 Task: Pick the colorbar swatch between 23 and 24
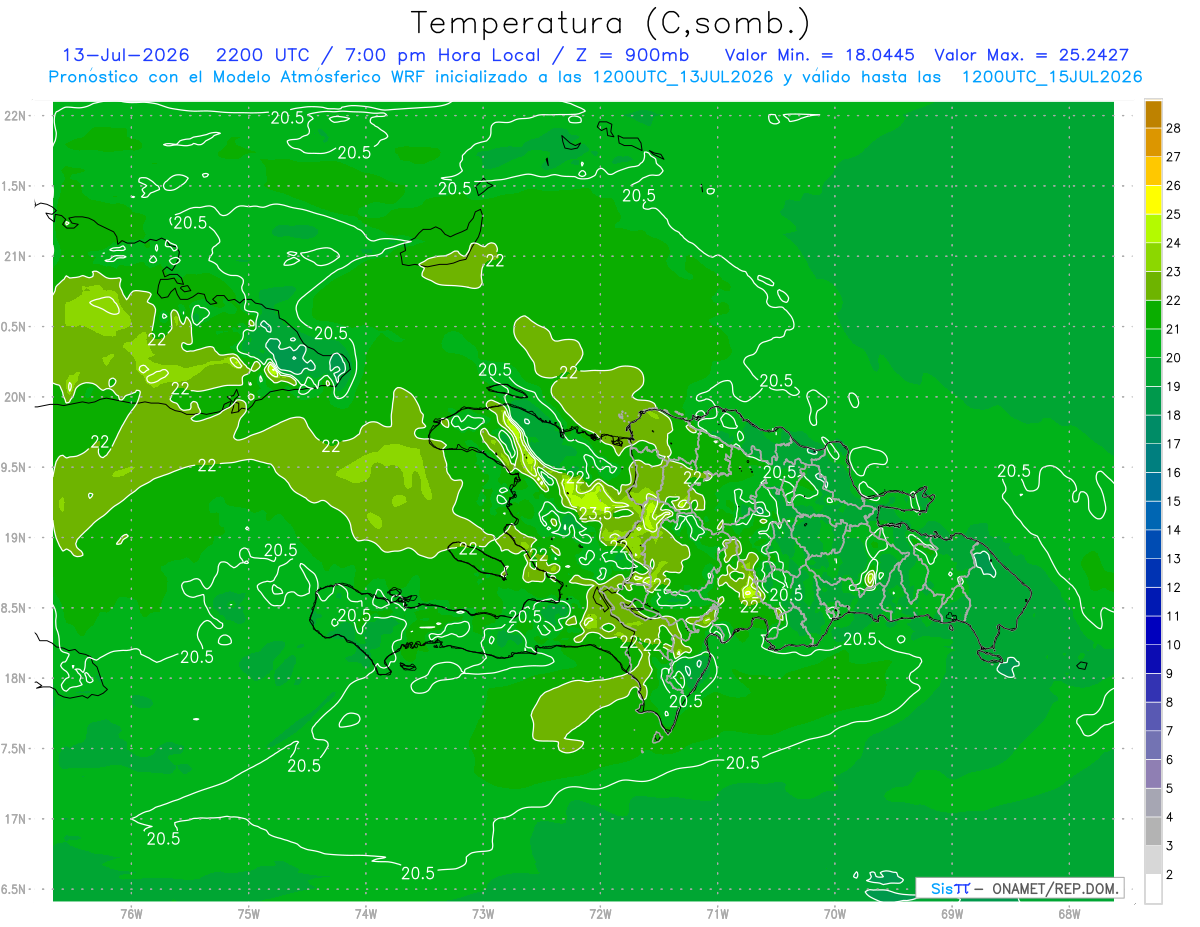(x=1153, y=258)
